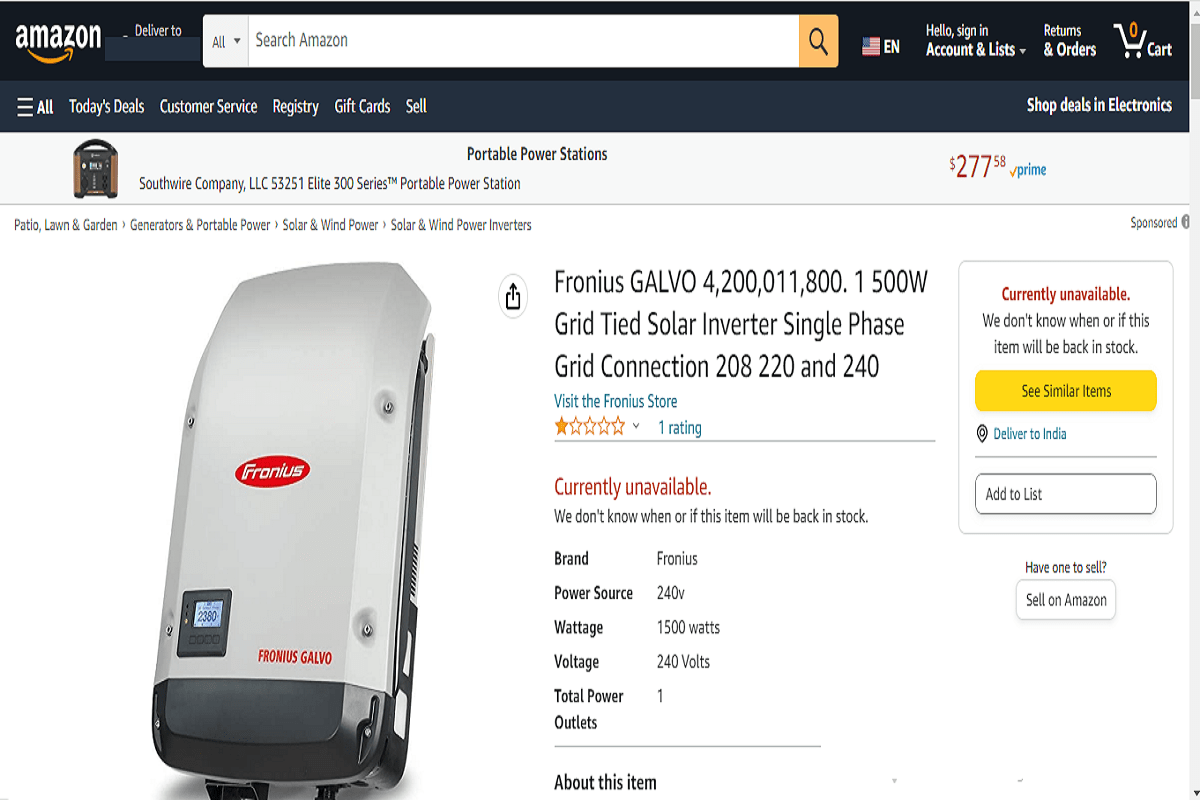This screenshot has width=1200, height=800.
Task: Click Gift Cards in the navigation
Action: [x=362, y=107]
